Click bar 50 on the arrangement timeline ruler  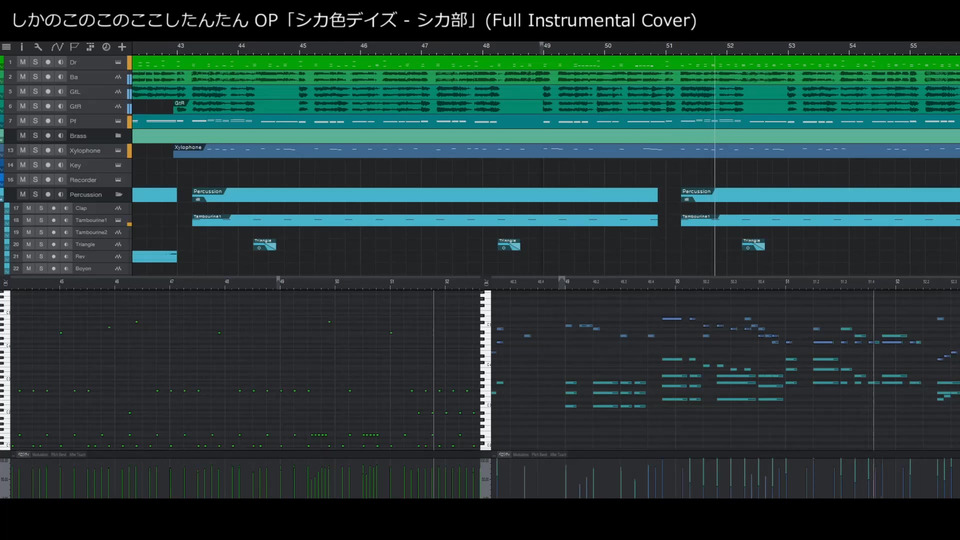[608, 46]
